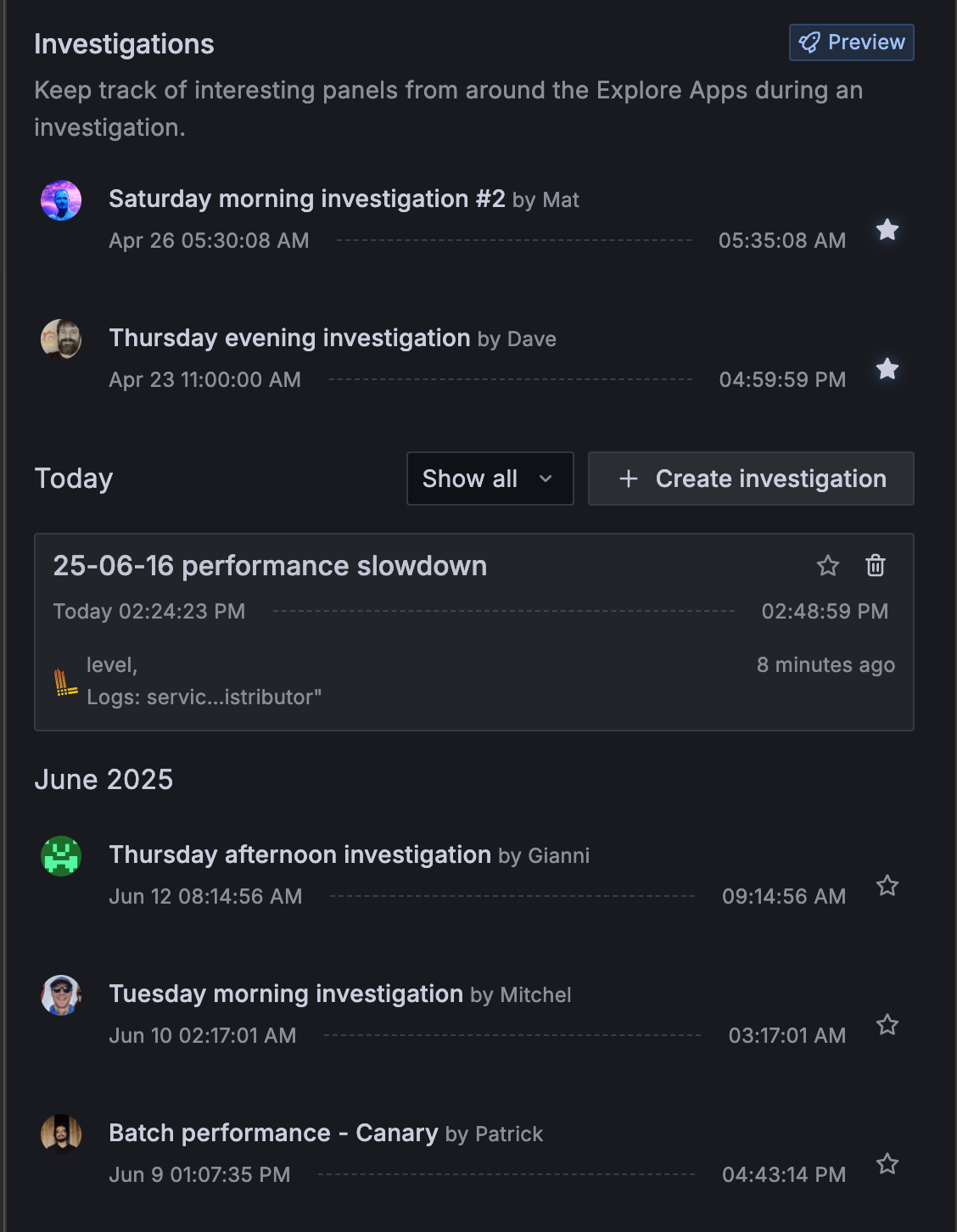Unstar Saturday morning investigation #2
Screen dimensions: 957x1232
click(887, 230)
